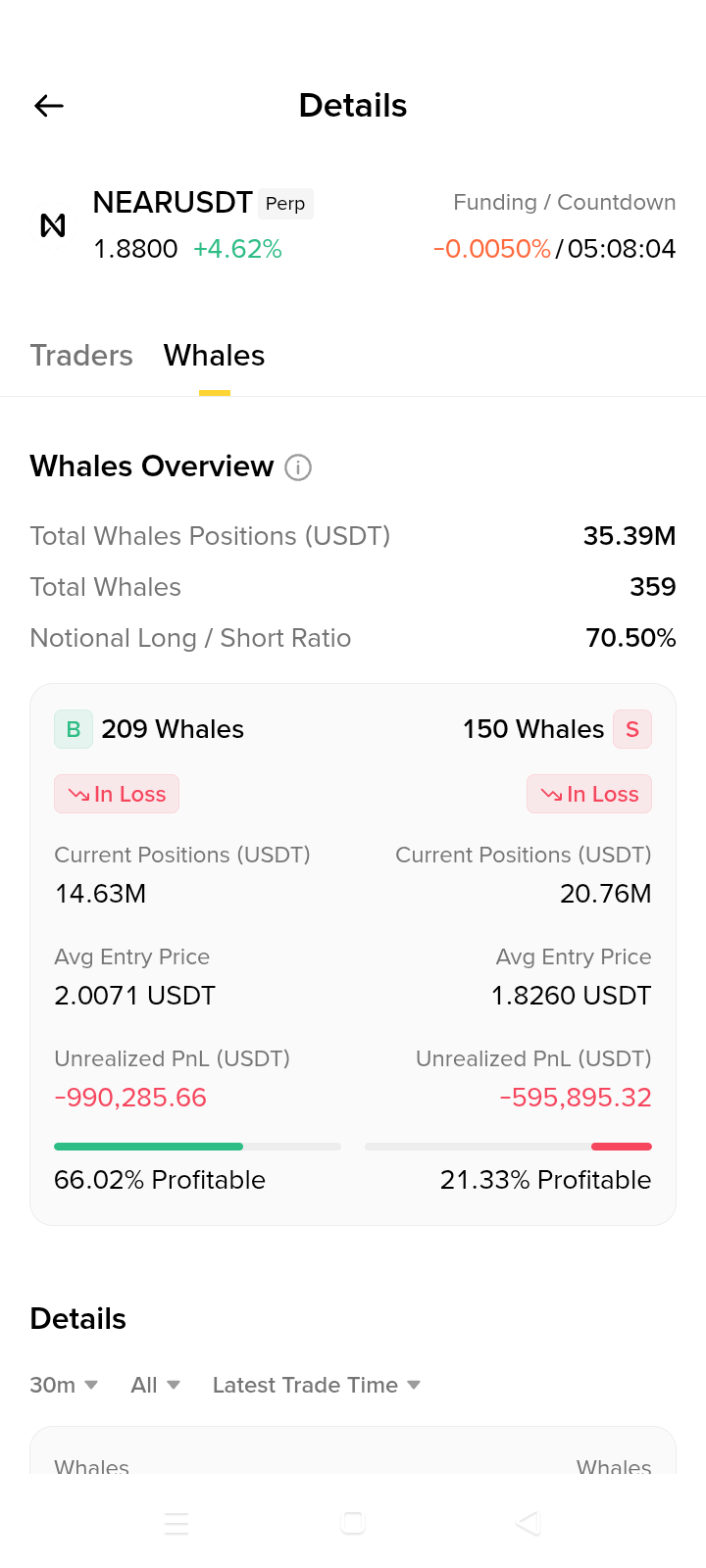The image size is (706, 1568).
Task: Tap the NEARUSDT pair title
Action: tap(173, 203)
